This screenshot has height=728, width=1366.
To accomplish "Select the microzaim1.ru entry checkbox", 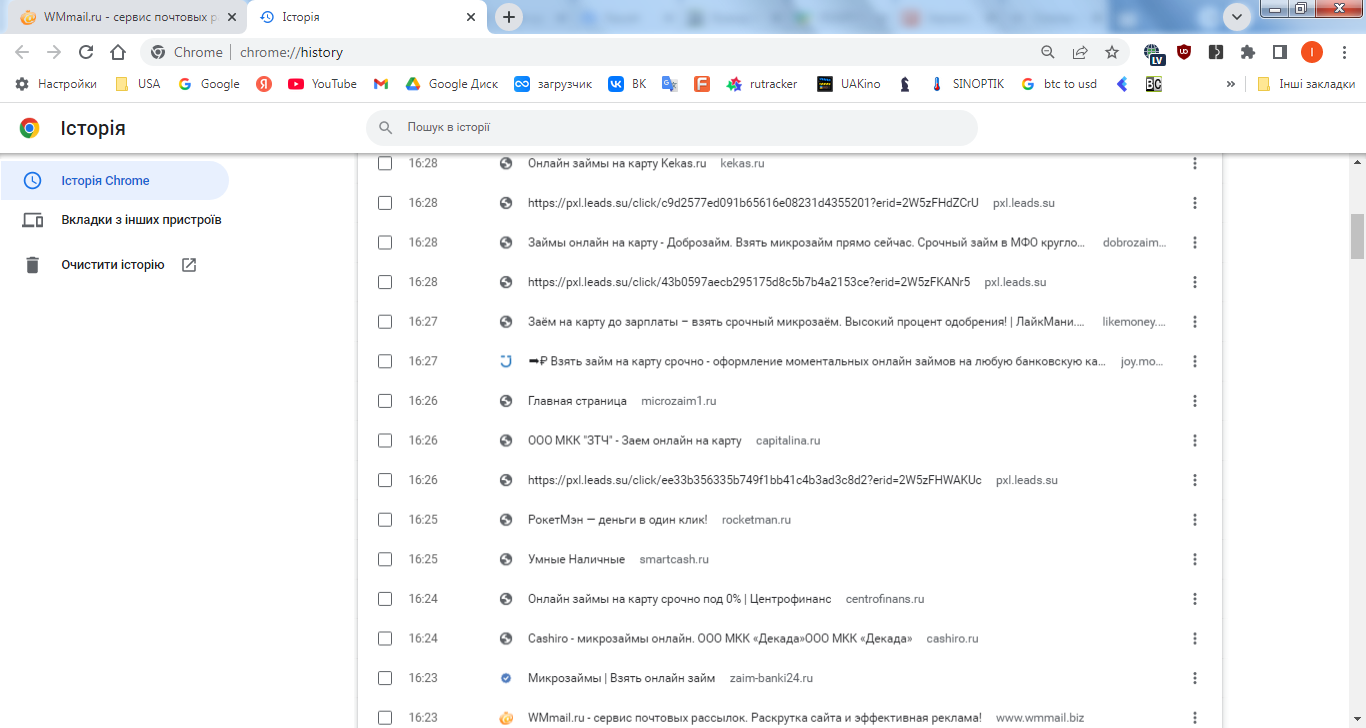I will [385, 401].
